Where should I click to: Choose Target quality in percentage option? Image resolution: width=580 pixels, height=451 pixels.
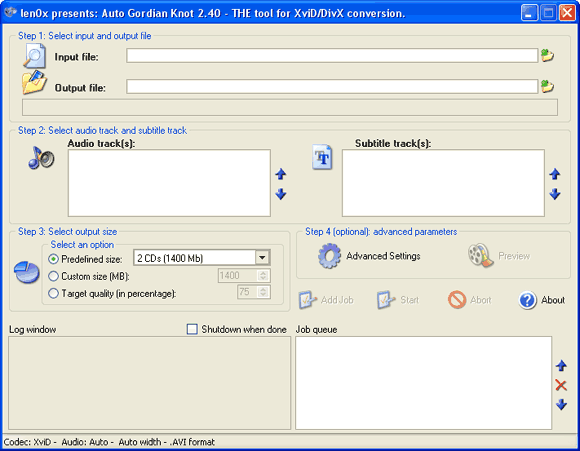[x=53, y=293]
